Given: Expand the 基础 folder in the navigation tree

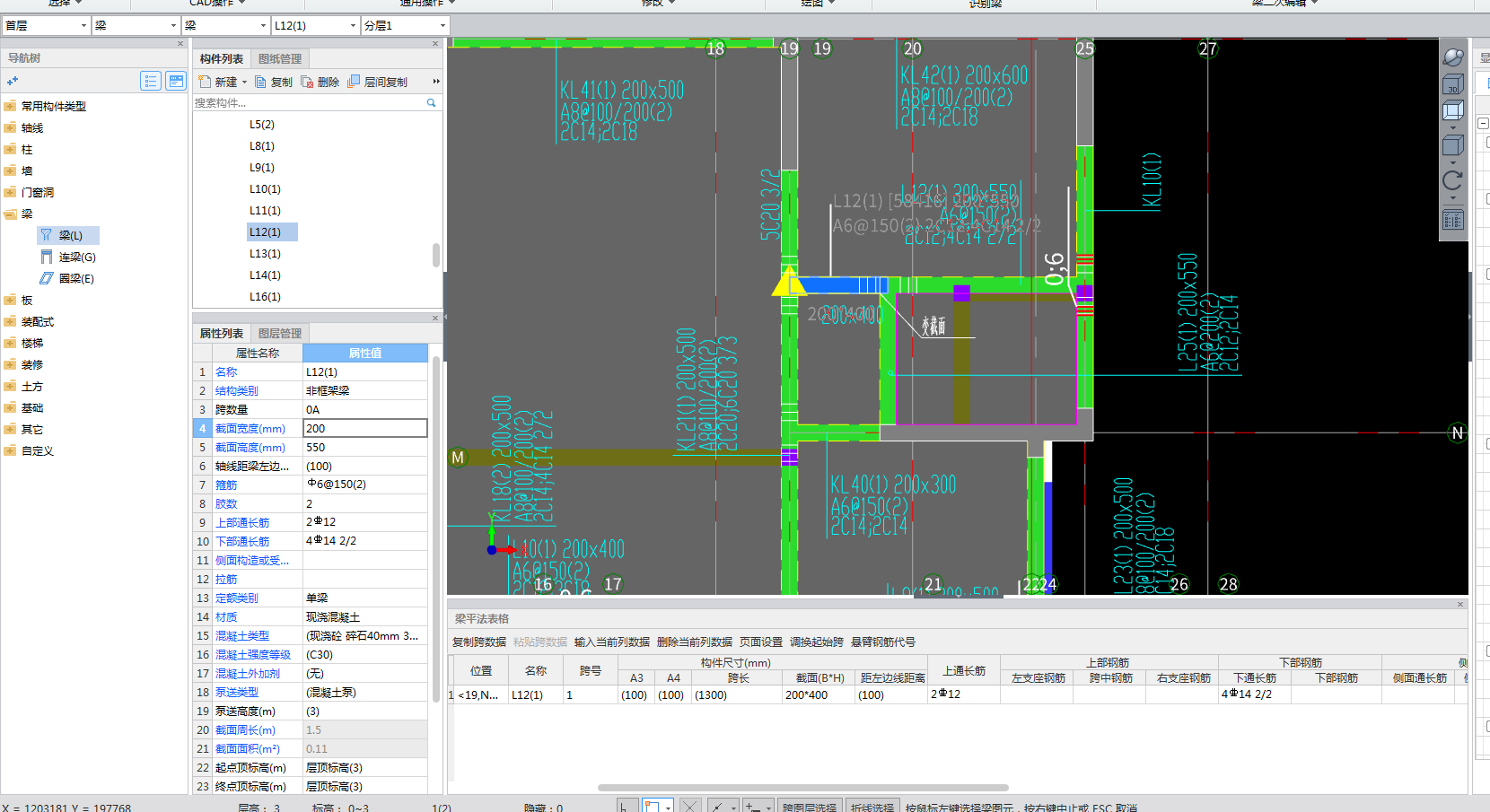Looking at the screenshot, I should click(x=10, y=407).
